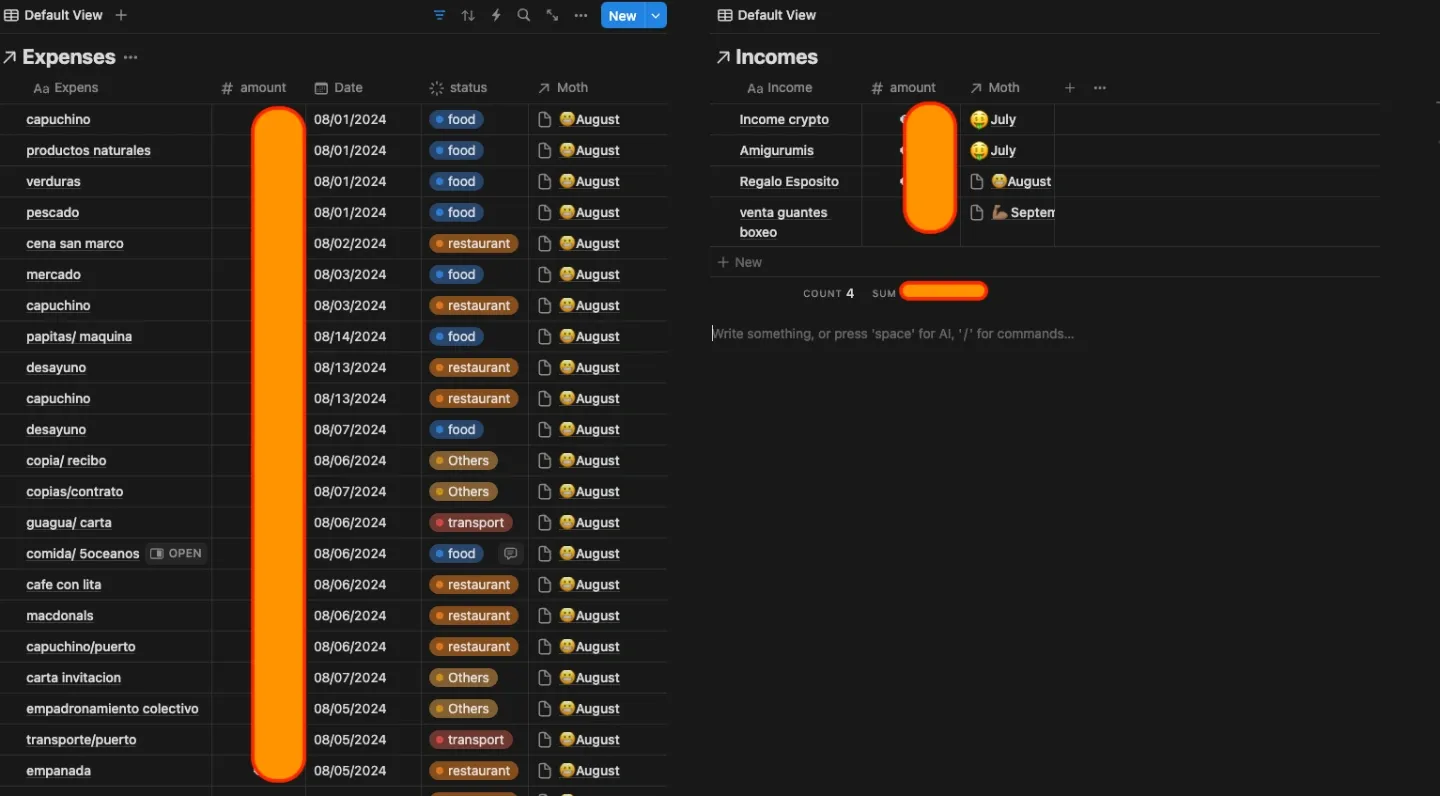This screenshot has height=796, width=1440.
Task: Open the automations lightning bolt icon
Action: click(x=496, y=16)
